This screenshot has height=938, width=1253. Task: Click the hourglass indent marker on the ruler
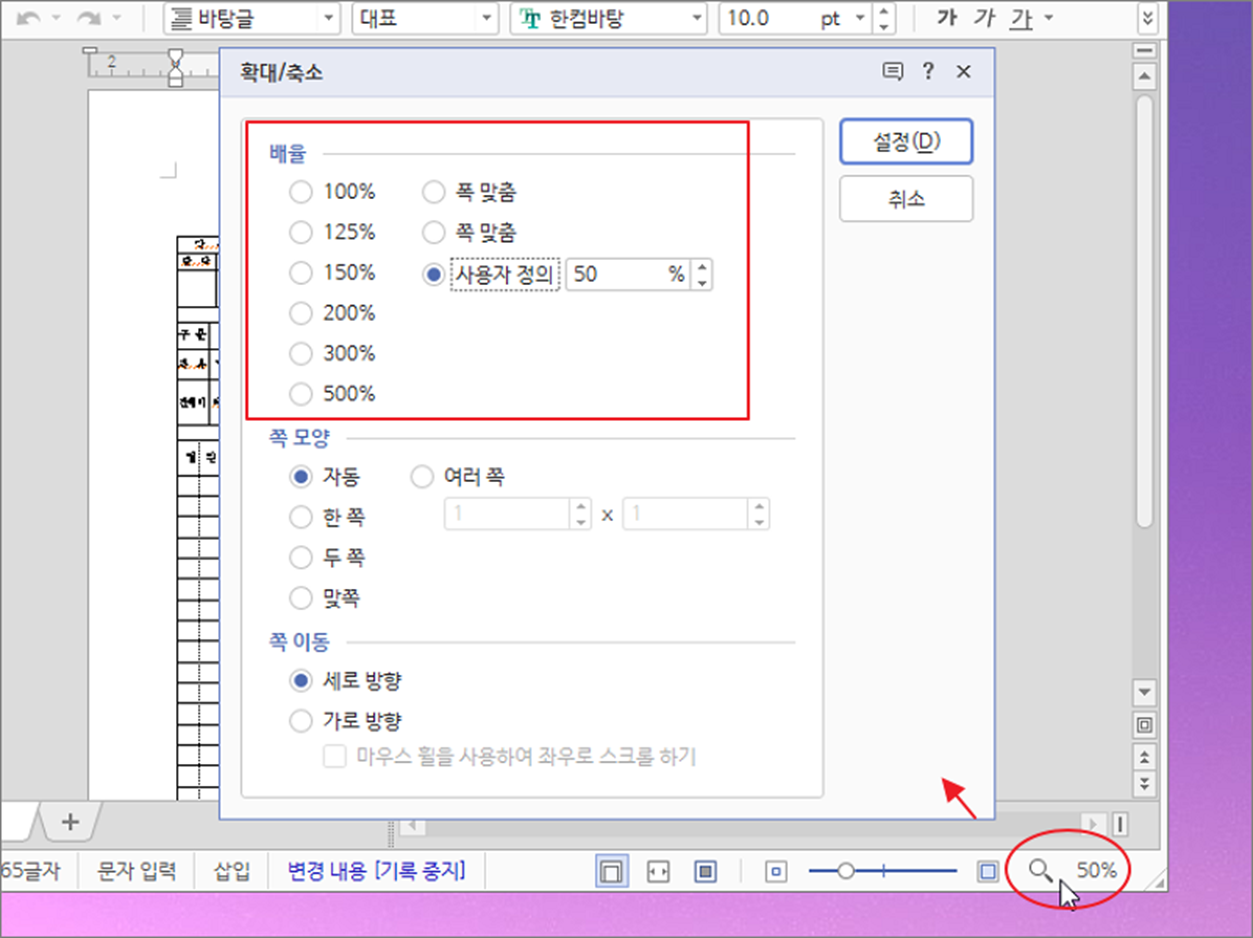coord(176,68)
